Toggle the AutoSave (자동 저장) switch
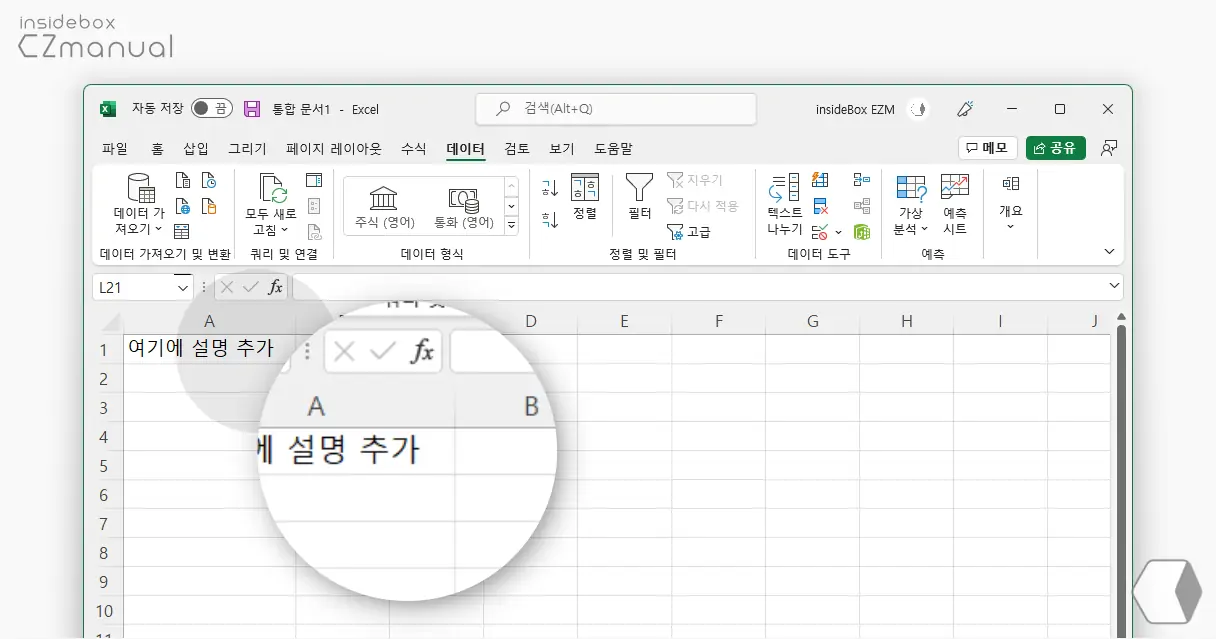 (211, 109)
